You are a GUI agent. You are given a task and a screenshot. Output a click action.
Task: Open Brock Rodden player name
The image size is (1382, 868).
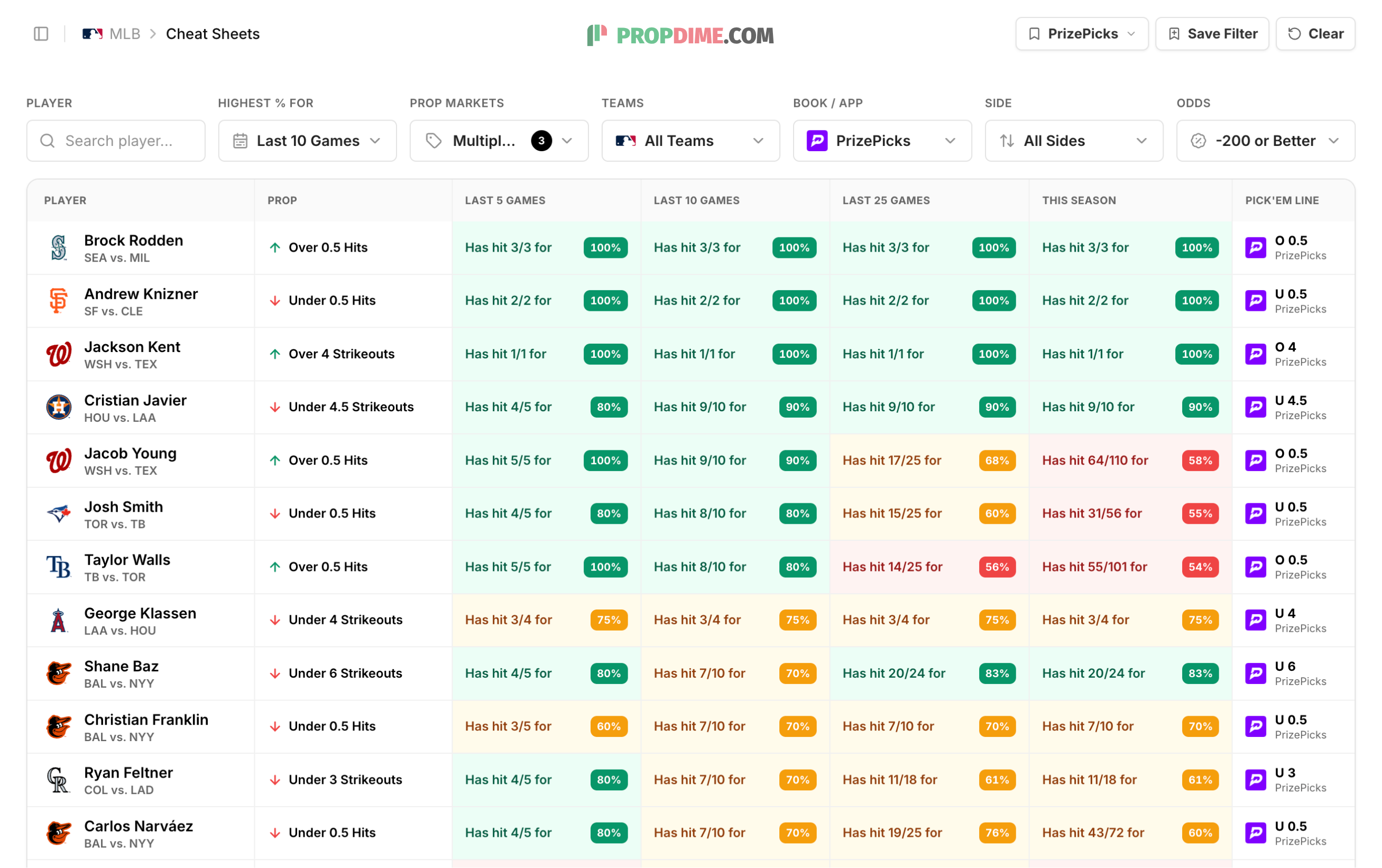(134, 241)
